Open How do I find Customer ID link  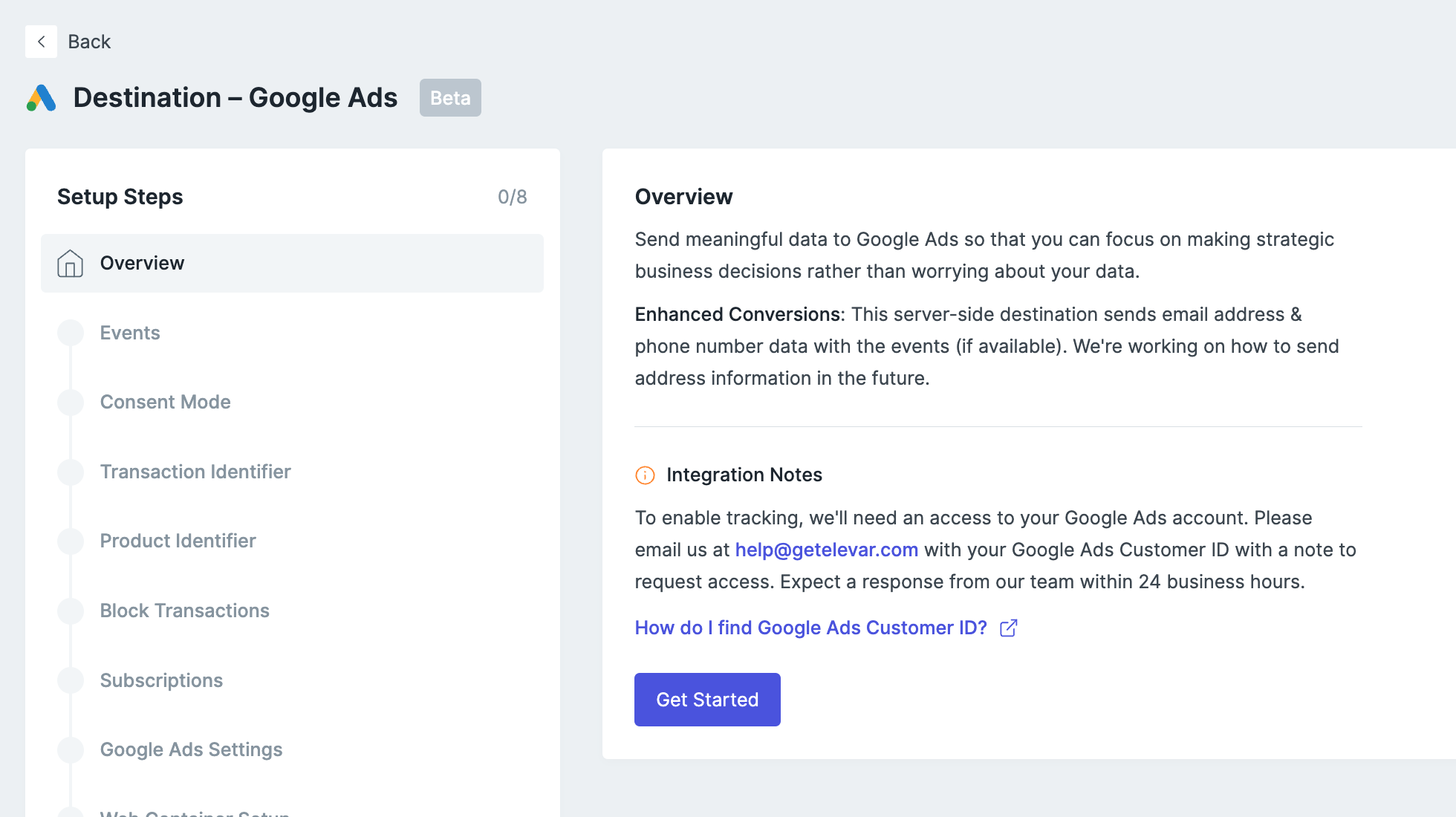(810, 628)
